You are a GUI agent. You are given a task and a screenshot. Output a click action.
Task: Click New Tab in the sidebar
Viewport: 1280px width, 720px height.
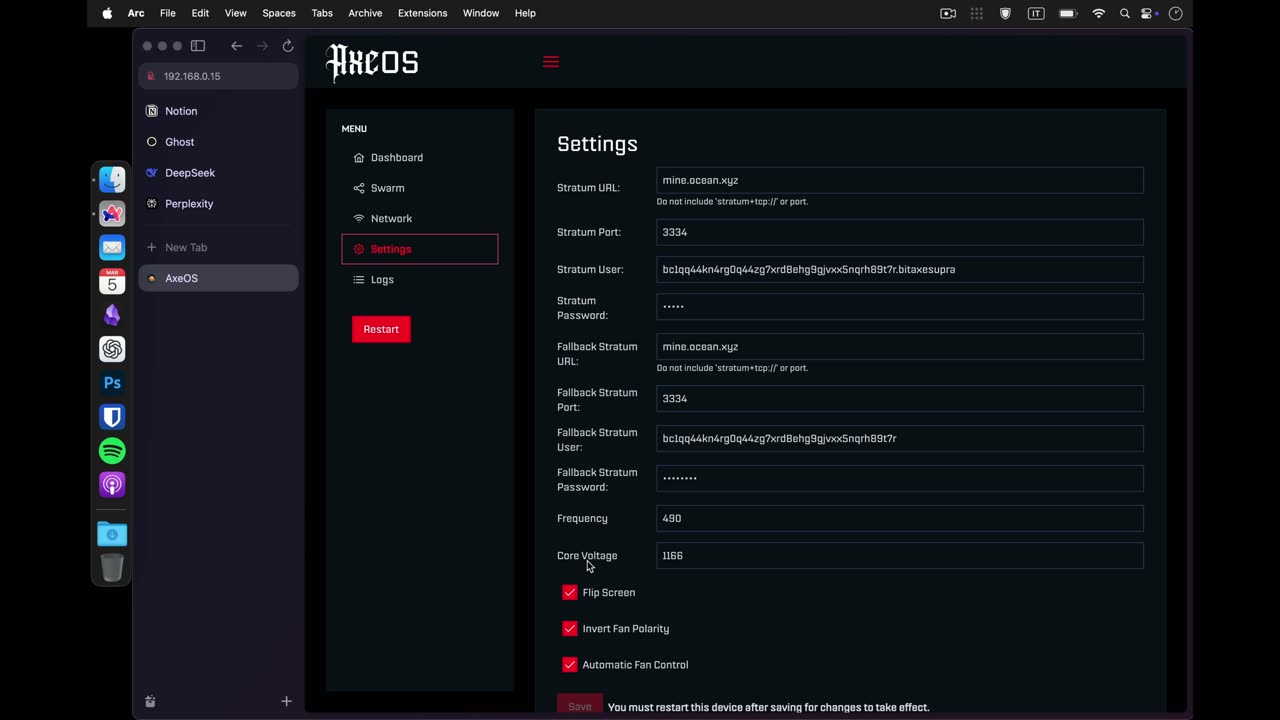point(218,247)
